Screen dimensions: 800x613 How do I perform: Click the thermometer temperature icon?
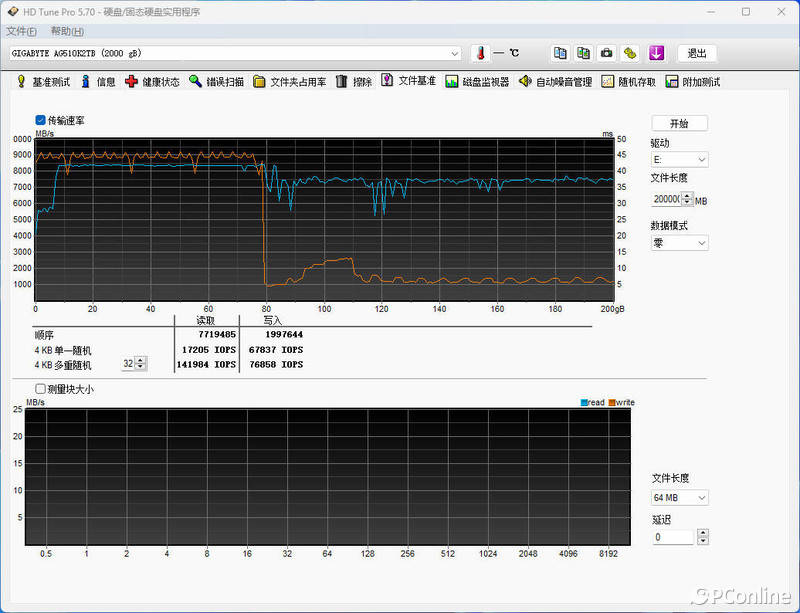(x=479, y=53)
